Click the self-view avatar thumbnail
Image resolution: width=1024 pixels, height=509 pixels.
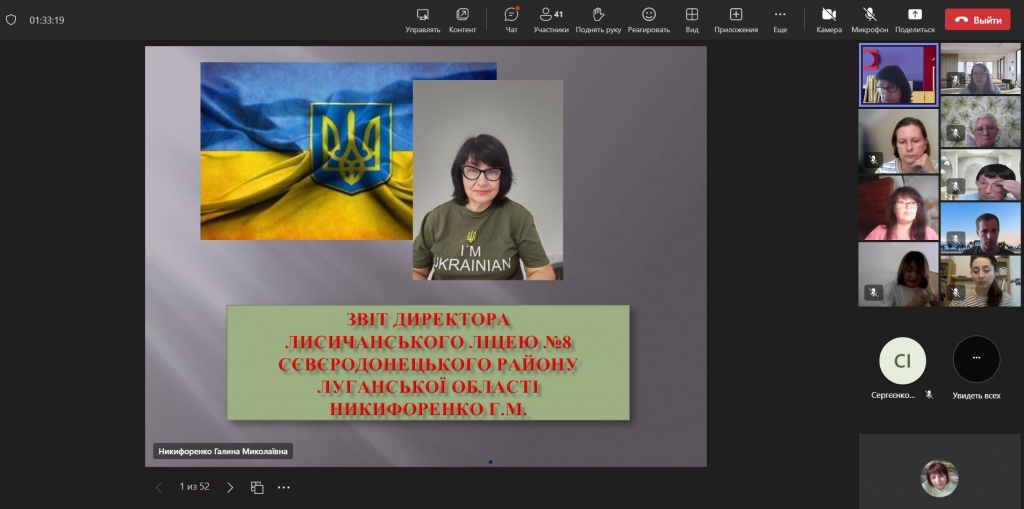pyautogui.click(x=939, y=478)
